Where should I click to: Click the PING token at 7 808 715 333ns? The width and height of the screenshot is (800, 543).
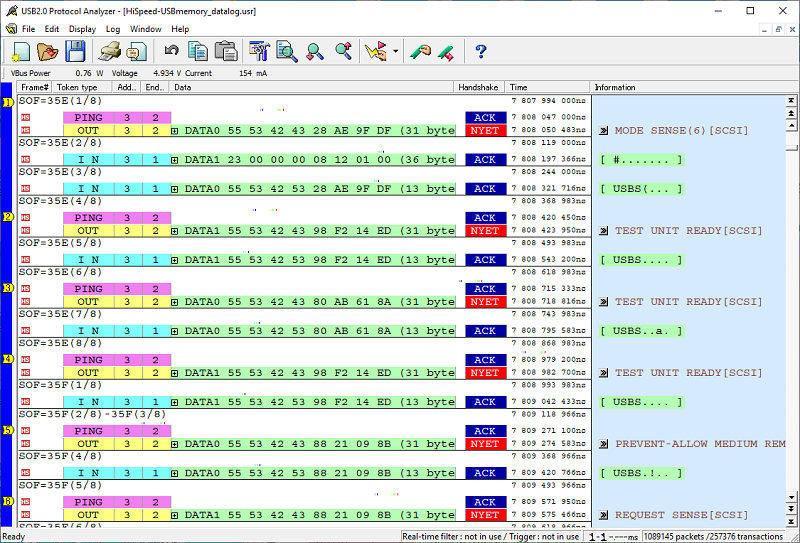(x=89, y=289)
